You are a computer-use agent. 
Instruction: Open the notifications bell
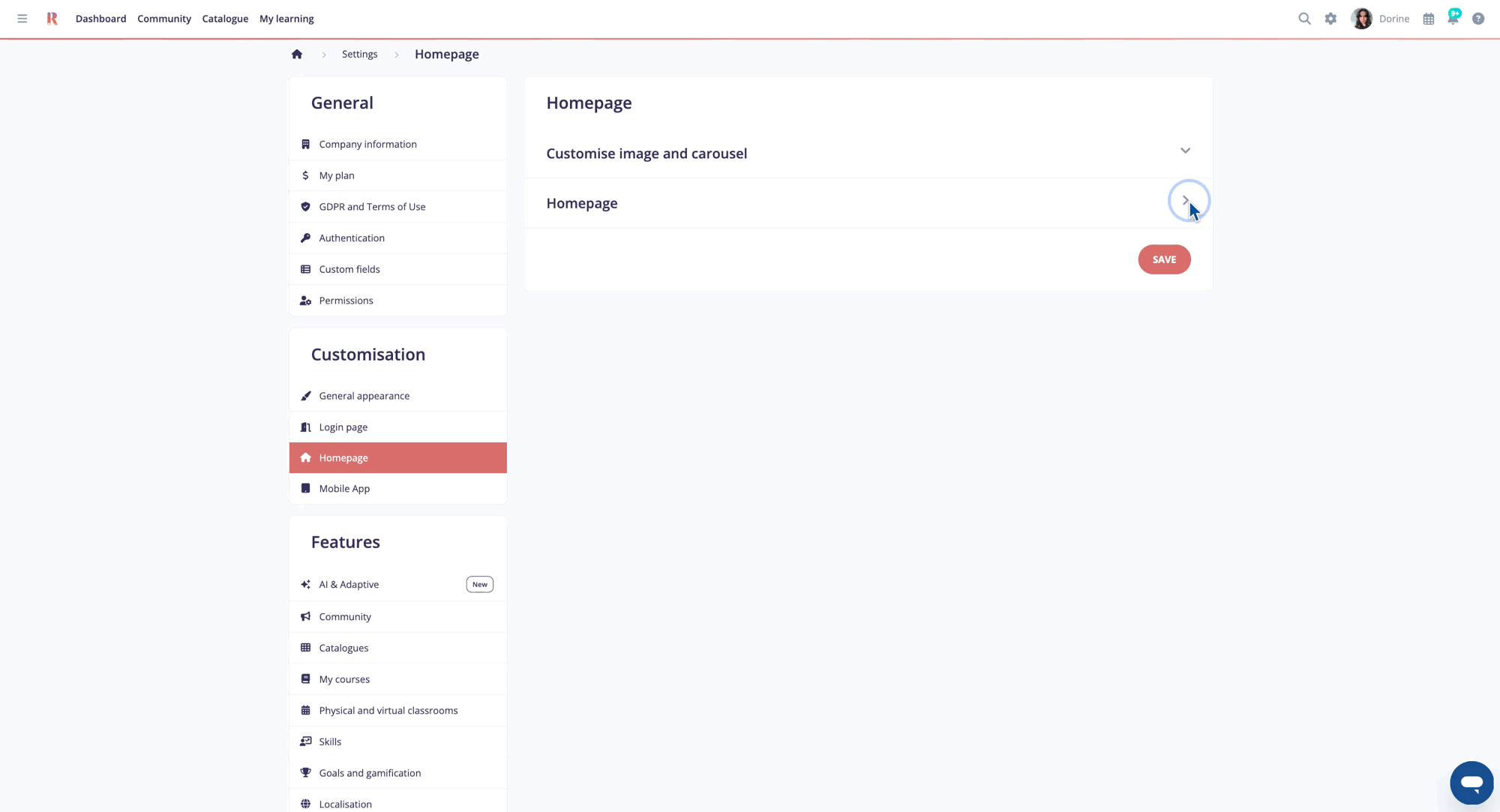coord(1453,18)
